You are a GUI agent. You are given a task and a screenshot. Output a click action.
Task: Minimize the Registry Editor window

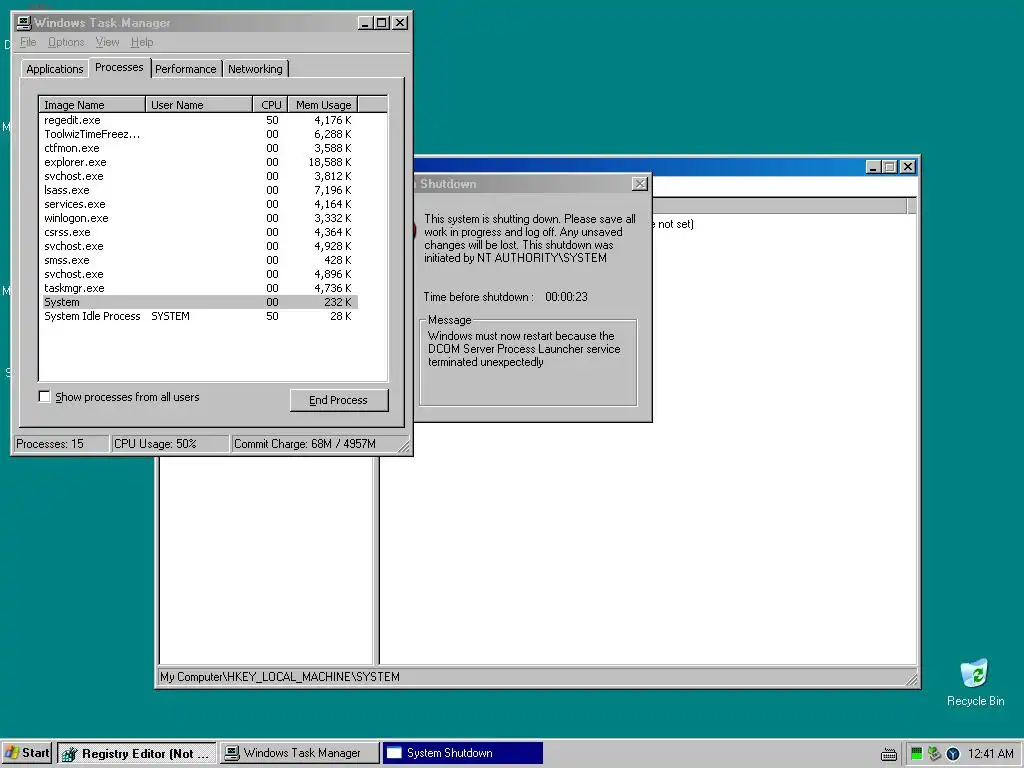[x=873, y=167]
